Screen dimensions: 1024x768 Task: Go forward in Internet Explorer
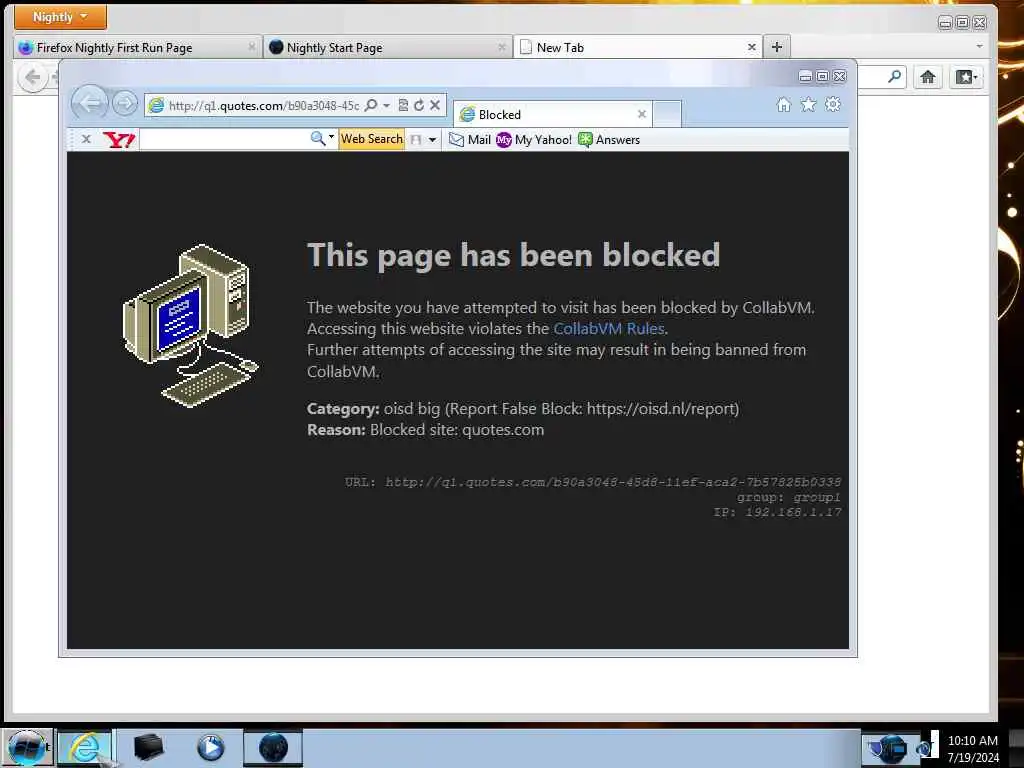(125, 103)
